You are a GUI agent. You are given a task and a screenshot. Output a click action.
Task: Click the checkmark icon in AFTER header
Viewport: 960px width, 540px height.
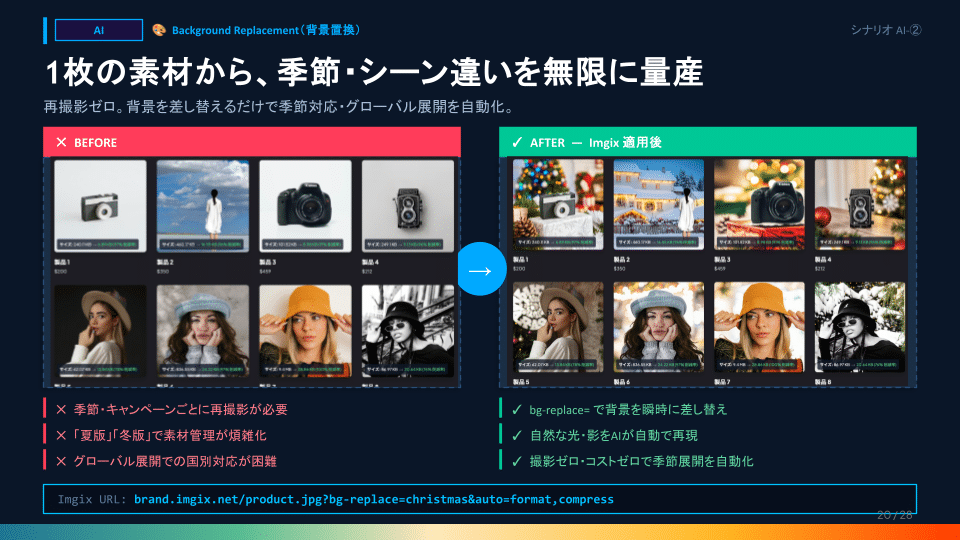pyautogui.click(x=517, y=142)
